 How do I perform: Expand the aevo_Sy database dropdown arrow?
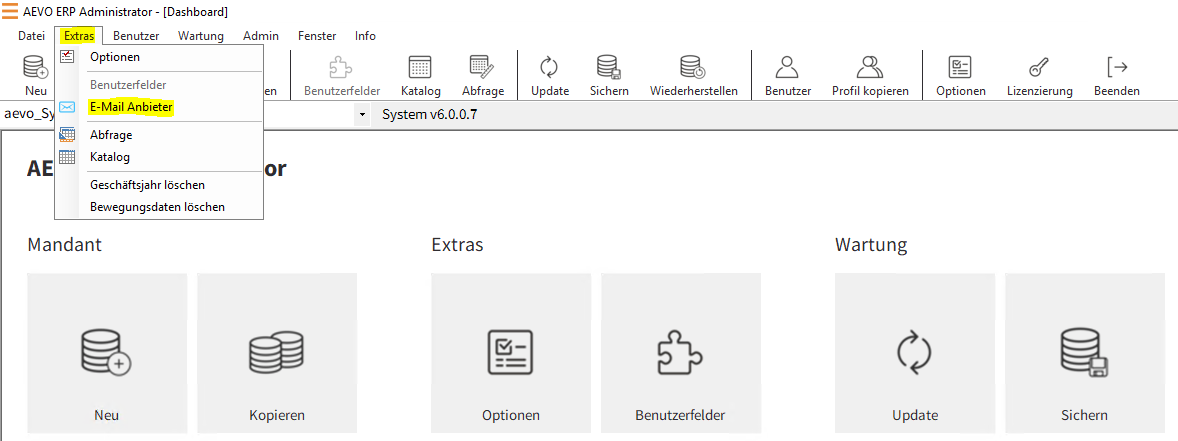tap(362, 115)
